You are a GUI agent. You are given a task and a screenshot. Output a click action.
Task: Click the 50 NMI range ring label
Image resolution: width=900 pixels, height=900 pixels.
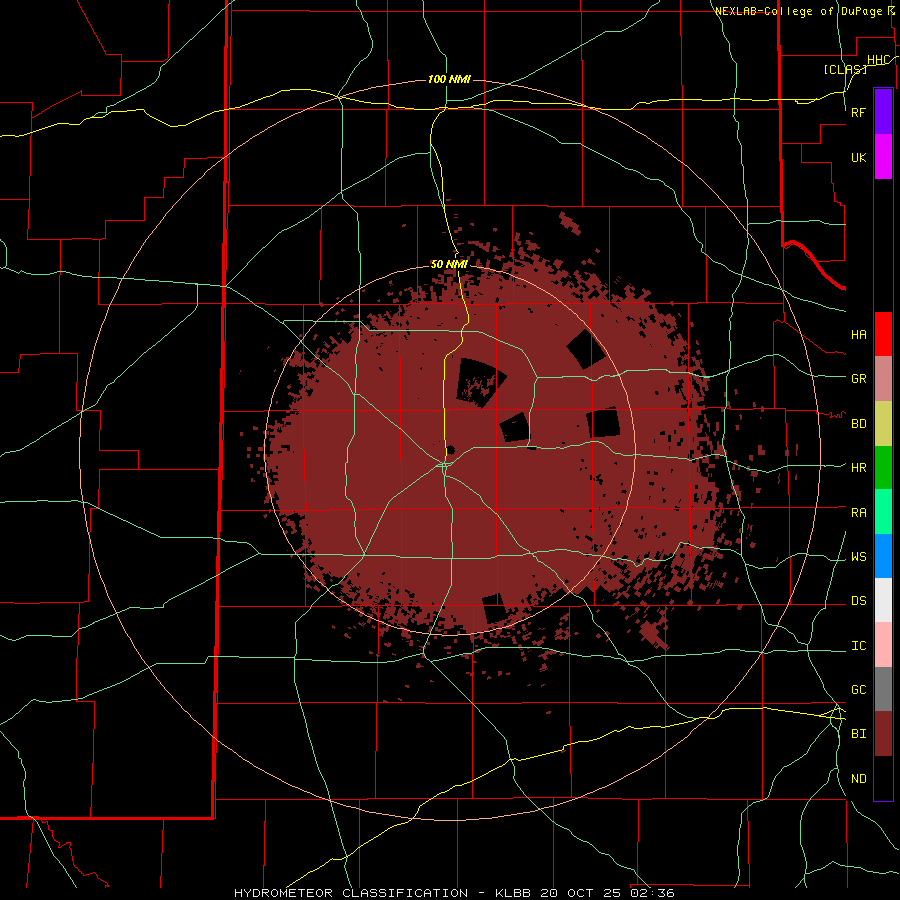(449, 264)
